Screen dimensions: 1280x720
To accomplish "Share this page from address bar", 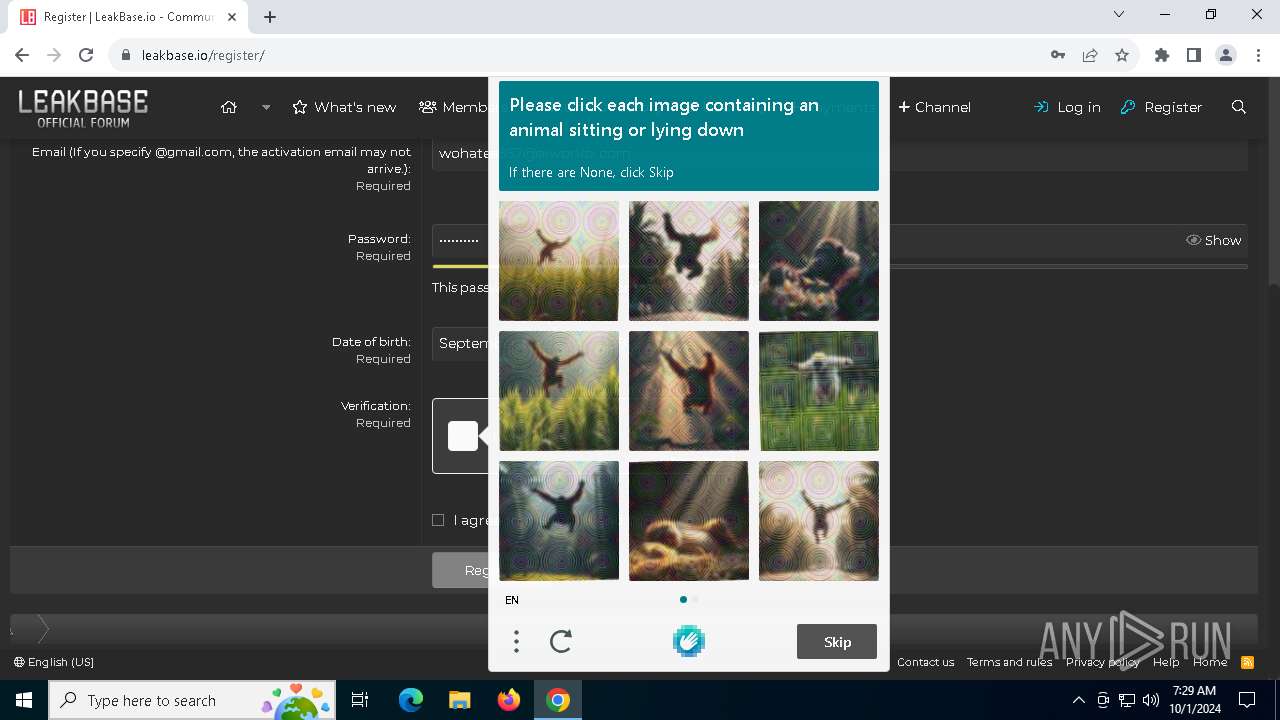I will coord(1090,55).
